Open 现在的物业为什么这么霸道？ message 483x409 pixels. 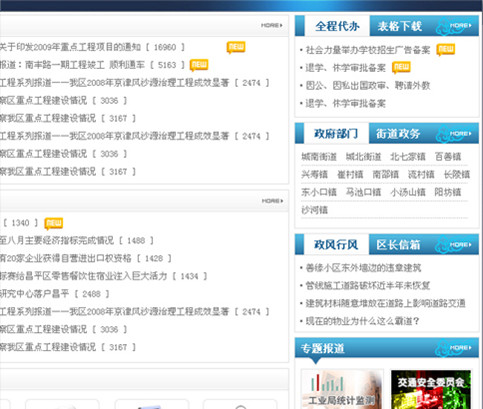tap(362, 321)
